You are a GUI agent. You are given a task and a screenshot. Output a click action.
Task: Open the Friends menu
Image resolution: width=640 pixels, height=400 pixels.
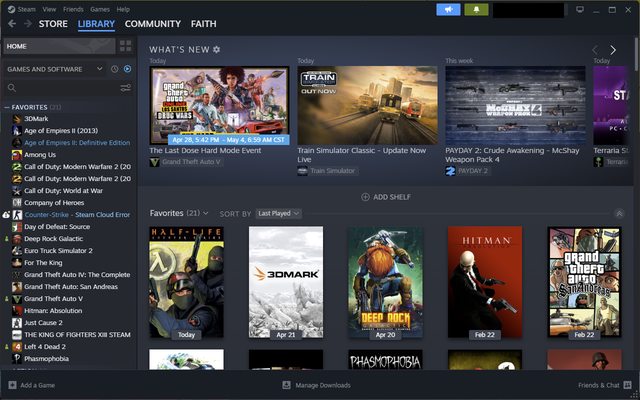(72, 9)
